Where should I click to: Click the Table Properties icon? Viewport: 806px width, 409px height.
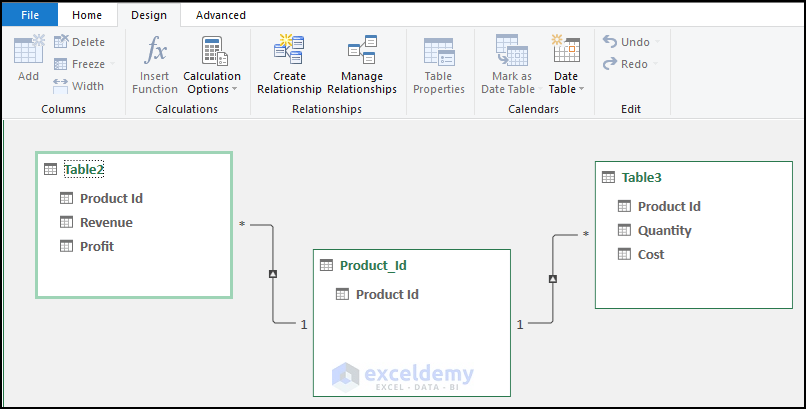[438, 51]
